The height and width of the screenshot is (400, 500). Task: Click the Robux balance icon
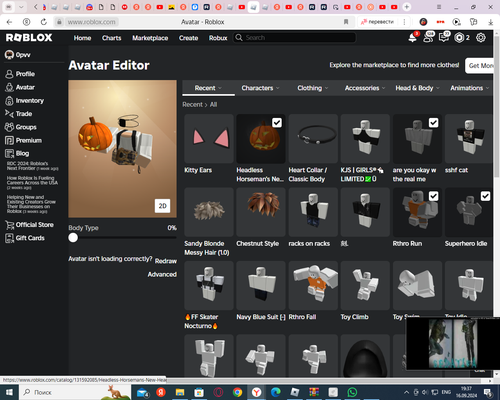(459, 38)
